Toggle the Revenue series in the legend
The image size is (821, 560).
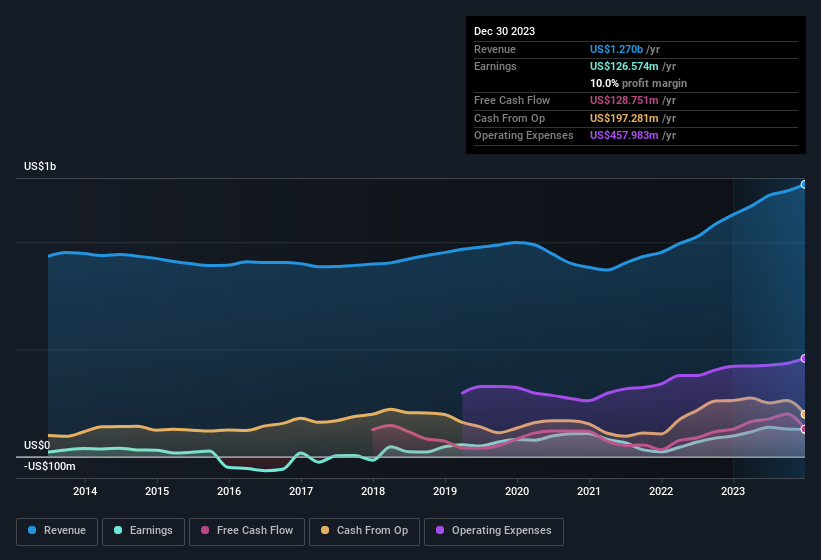[57, 531]
